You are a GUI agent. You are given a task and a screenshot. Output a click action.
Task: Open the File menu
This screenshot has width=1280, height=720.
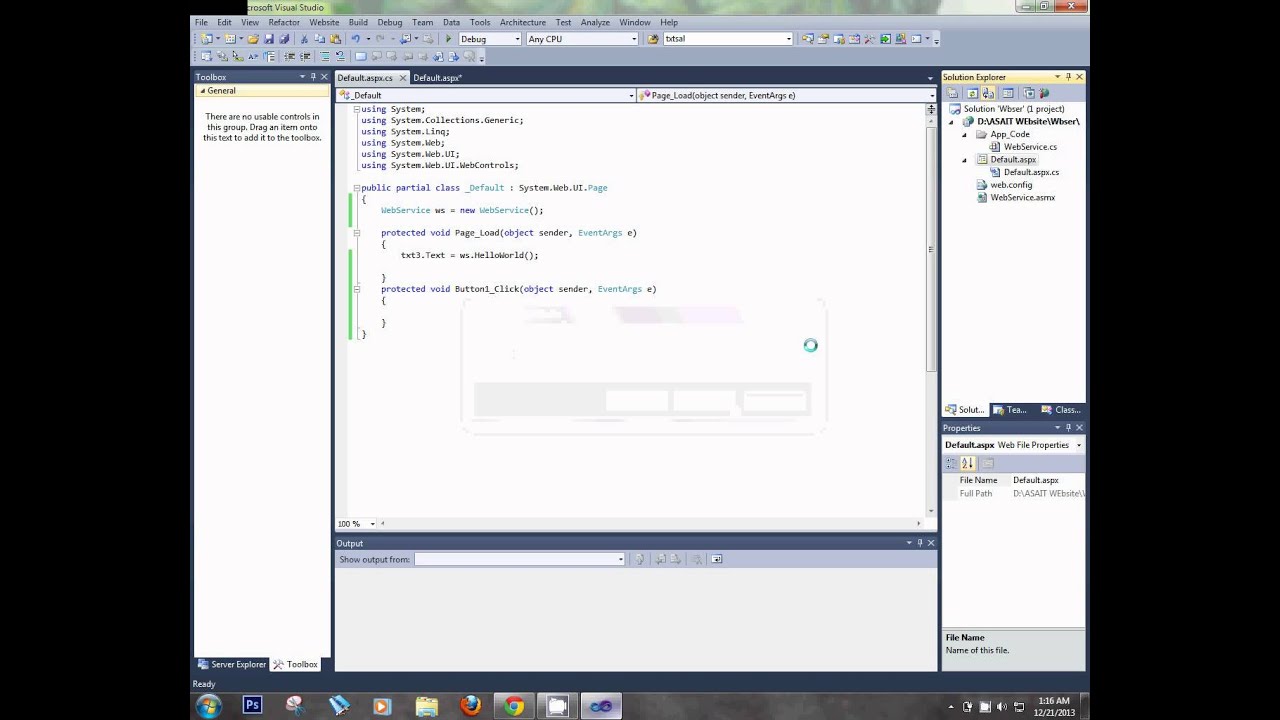coord(201,22)
